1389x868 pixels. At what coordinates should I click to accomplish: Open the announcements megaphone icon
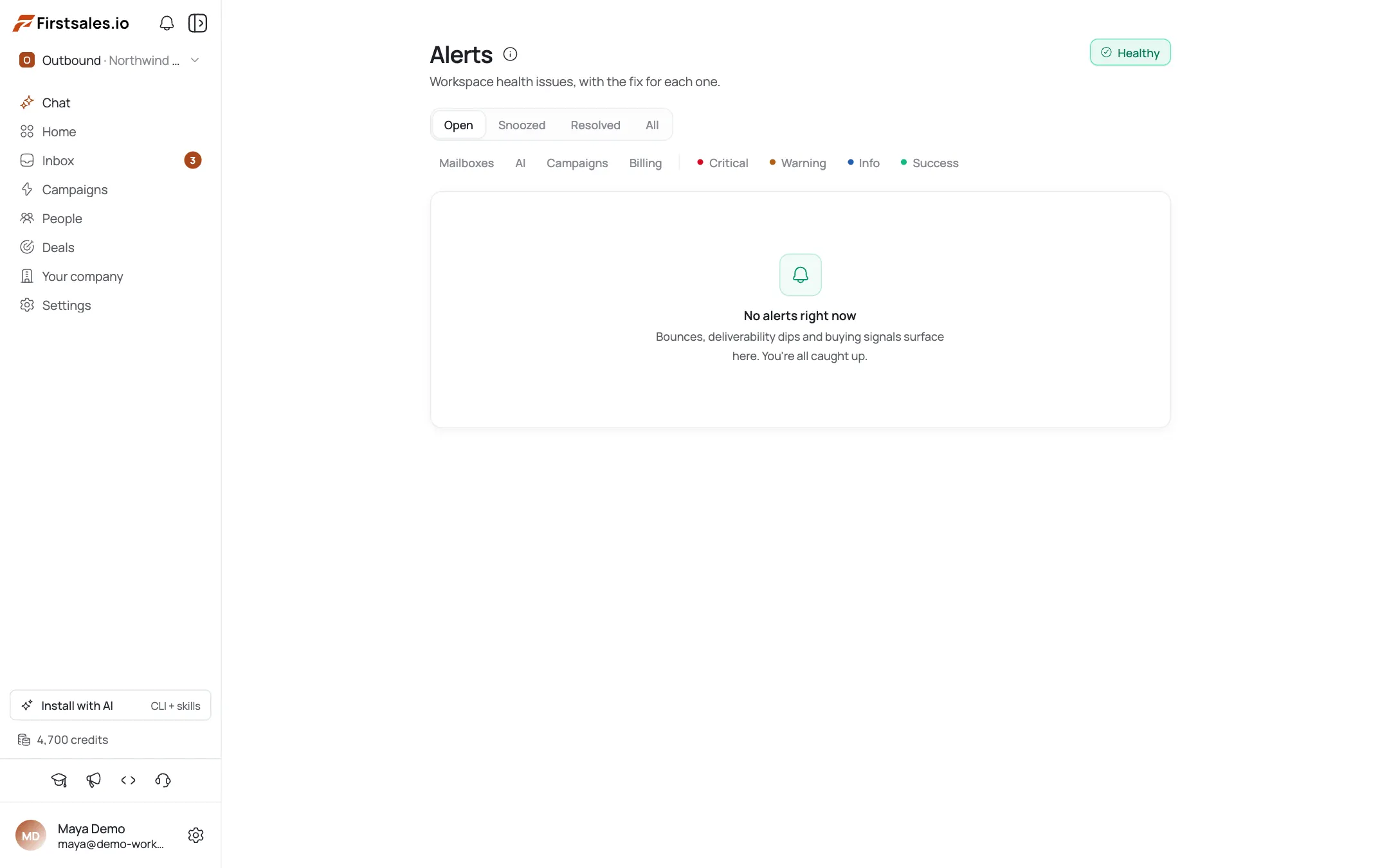(x=94, y=780)
